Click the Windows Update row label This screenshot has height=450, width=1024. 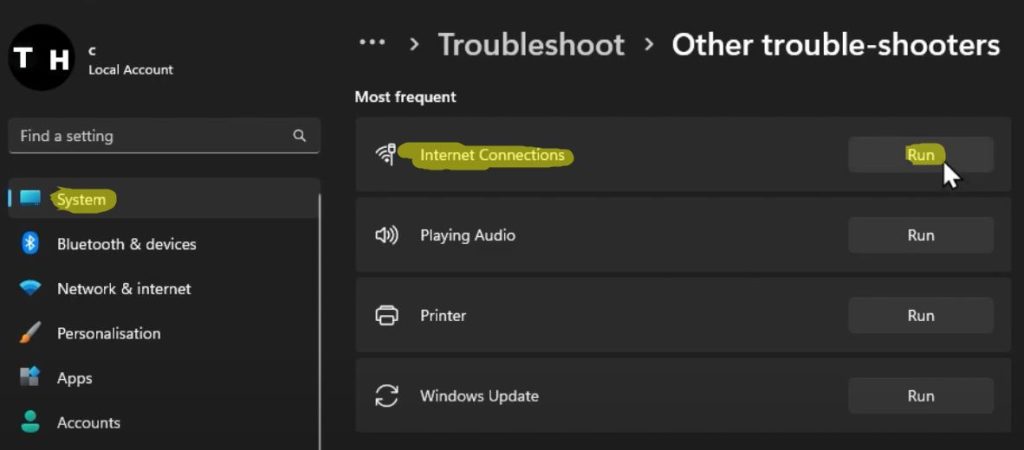coord(479,396)
